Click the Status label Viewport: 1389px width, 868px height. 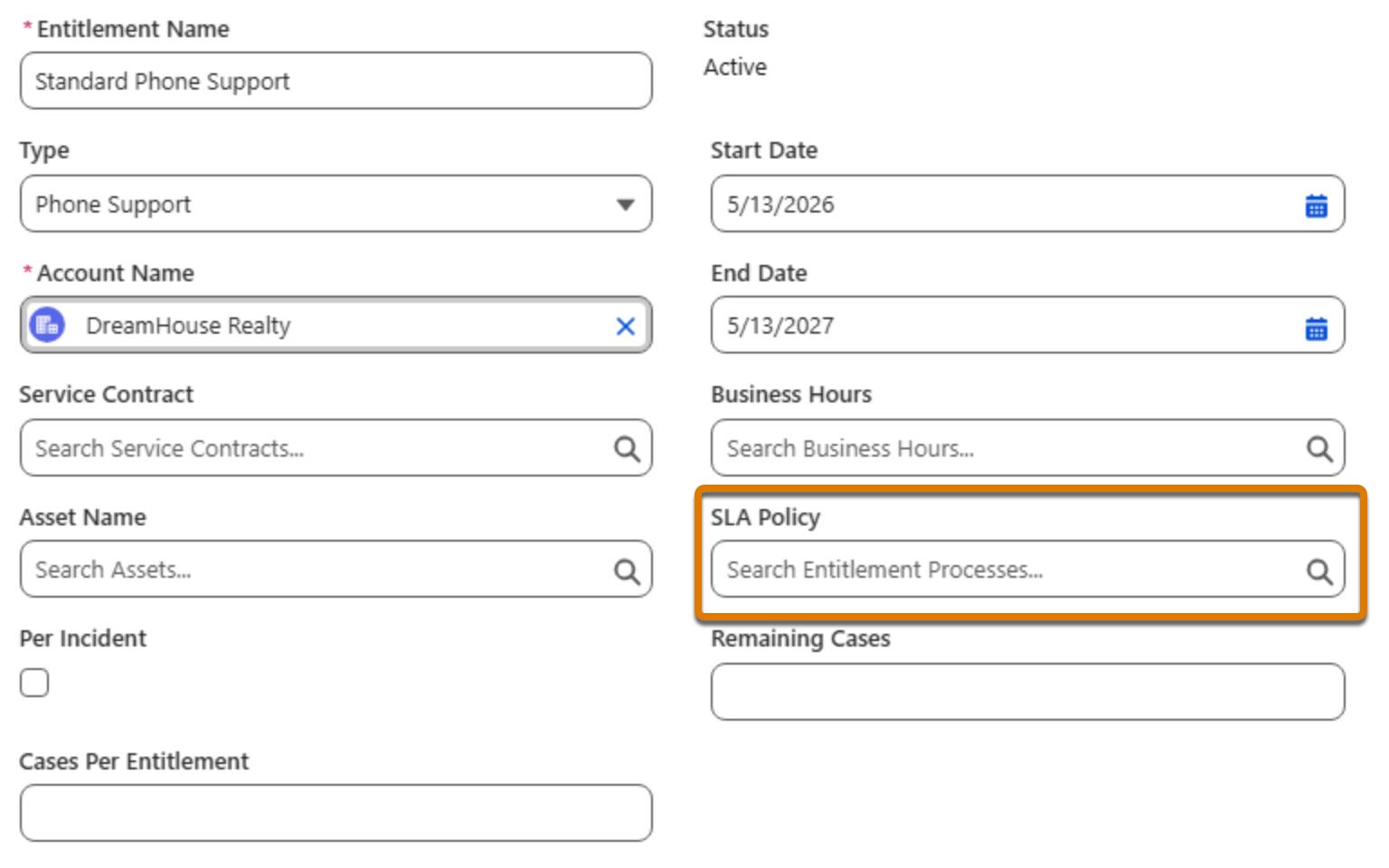(736, 29)
